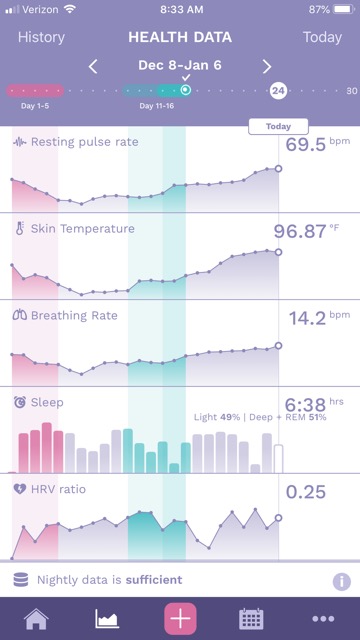Viewport: 360px width, 640px height.
Task: Tap the lungs icon beside Breathing Rate
Action: [x=20, y=315]
